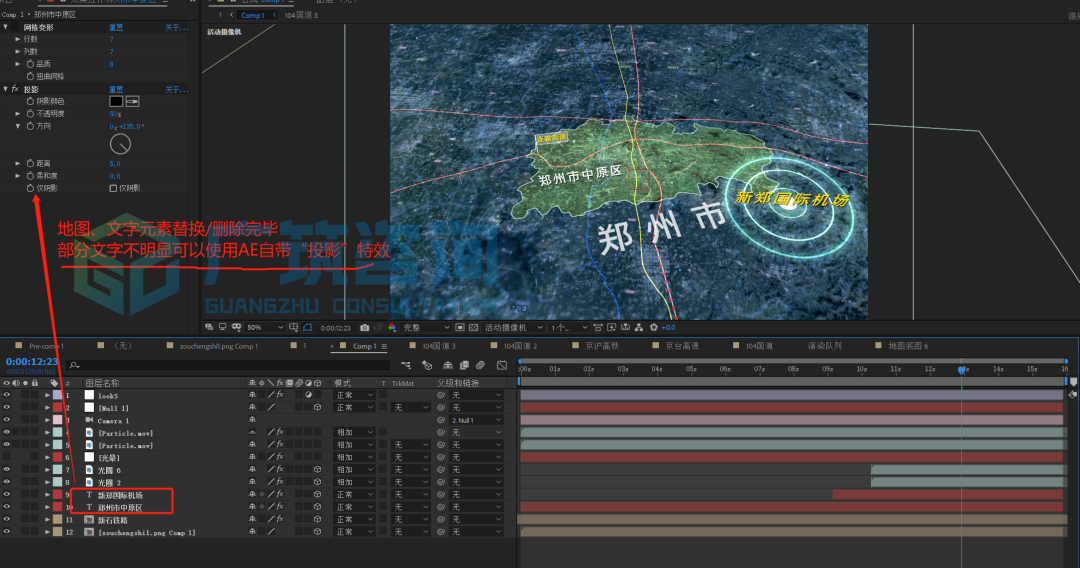Viewport: 1080px width, 568px height.
Task: Hide the look5 layer using its eye icon
Action: (7, 395)
